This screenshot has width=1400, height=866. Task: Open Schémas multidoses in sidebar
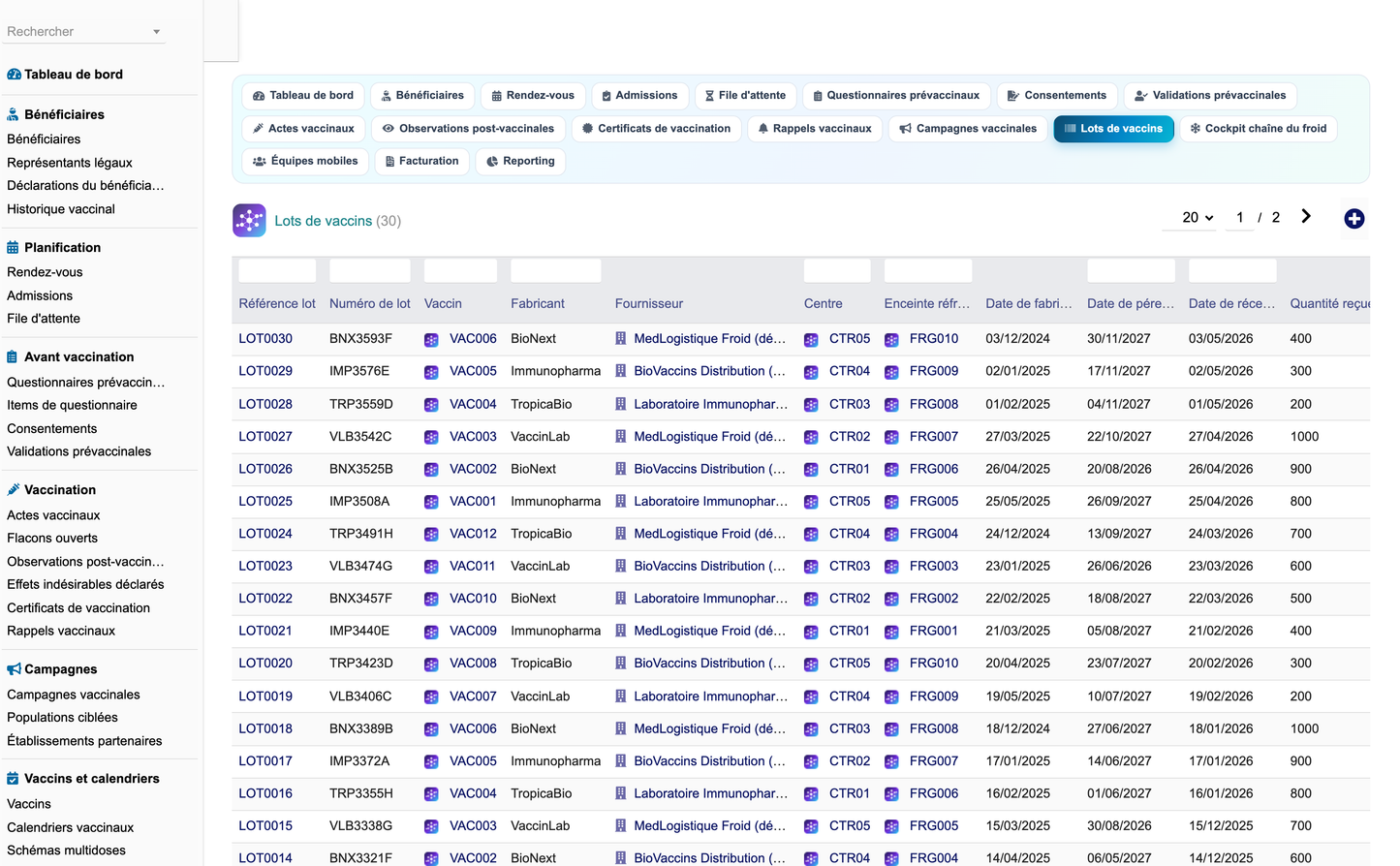(x=66, y=851)
